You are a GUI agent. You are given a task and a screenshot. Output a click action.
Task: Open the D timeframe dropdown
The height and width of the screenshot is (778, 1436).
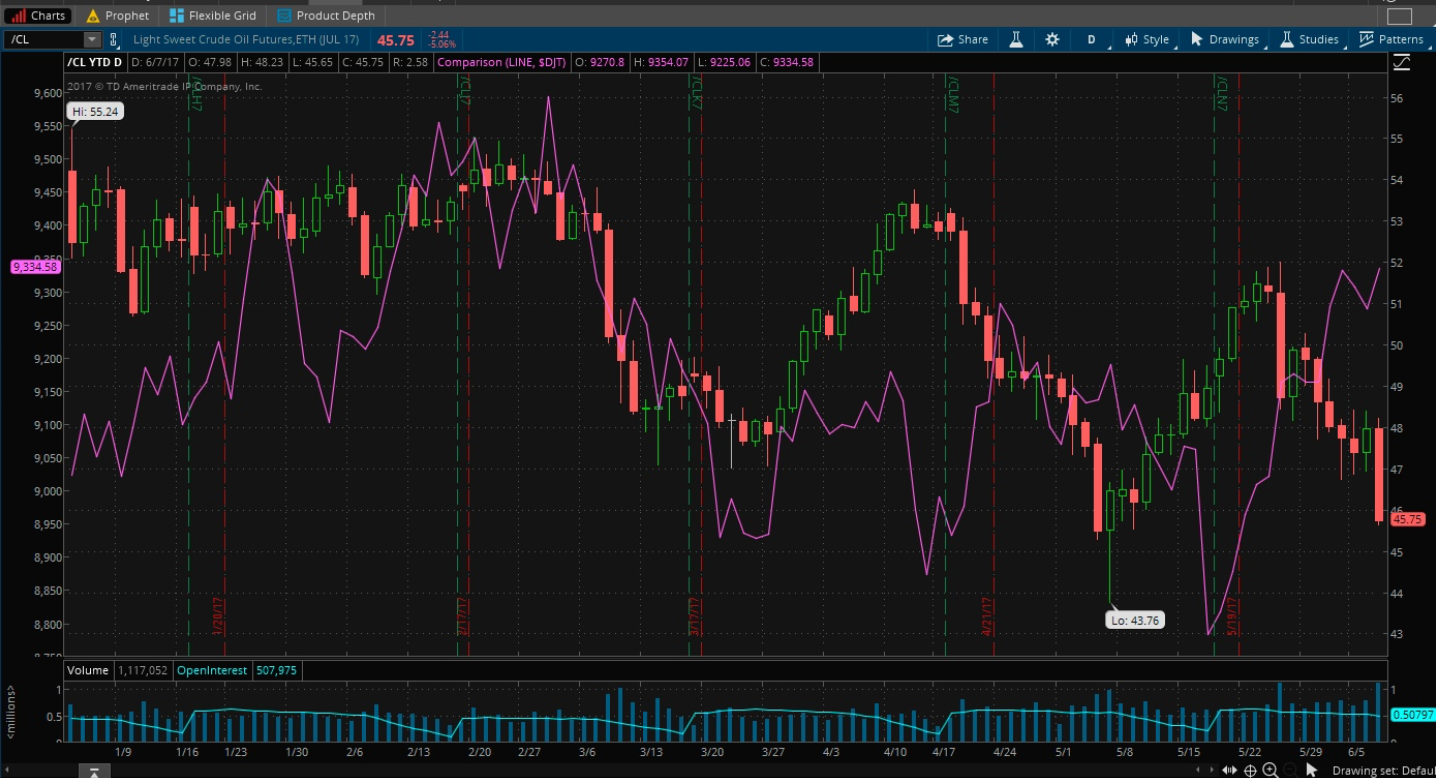point(1092,40)
